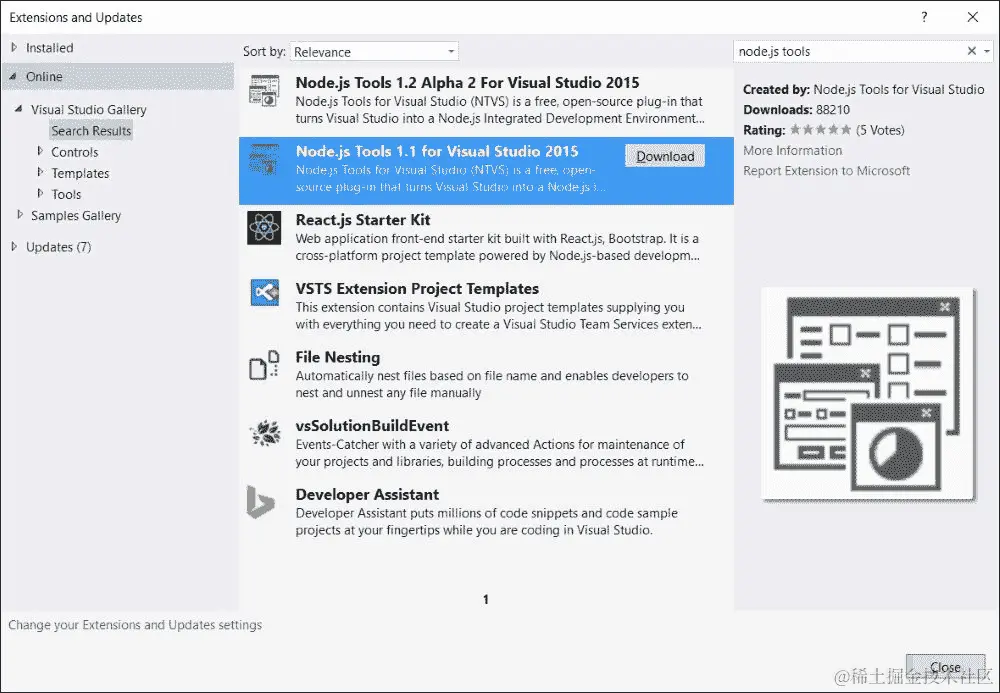
Task: Select the Samples Gallery tree item
Action: coord(76,215)
